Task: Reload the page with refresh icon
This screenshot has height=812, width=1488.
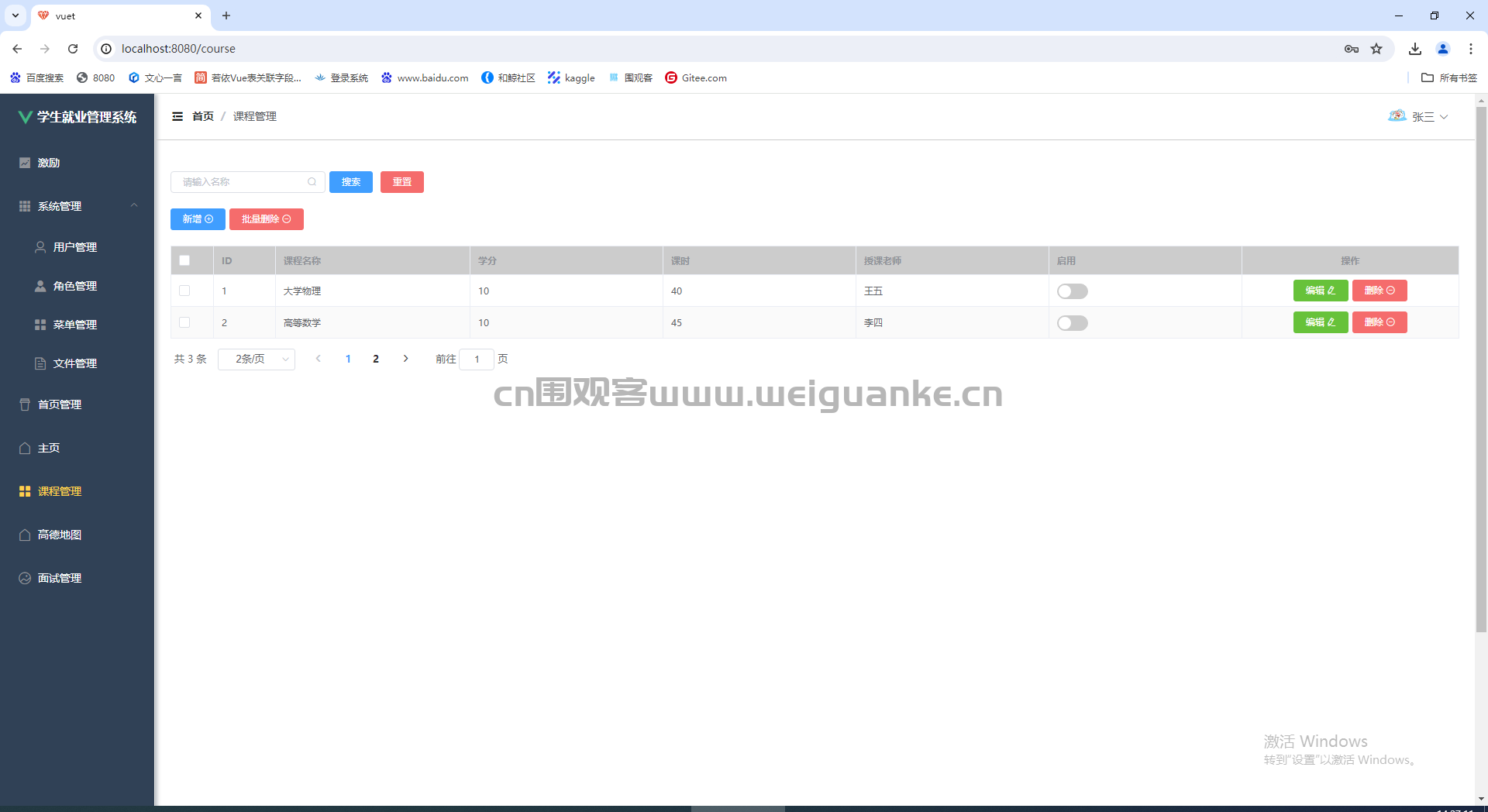Action: 73,49
